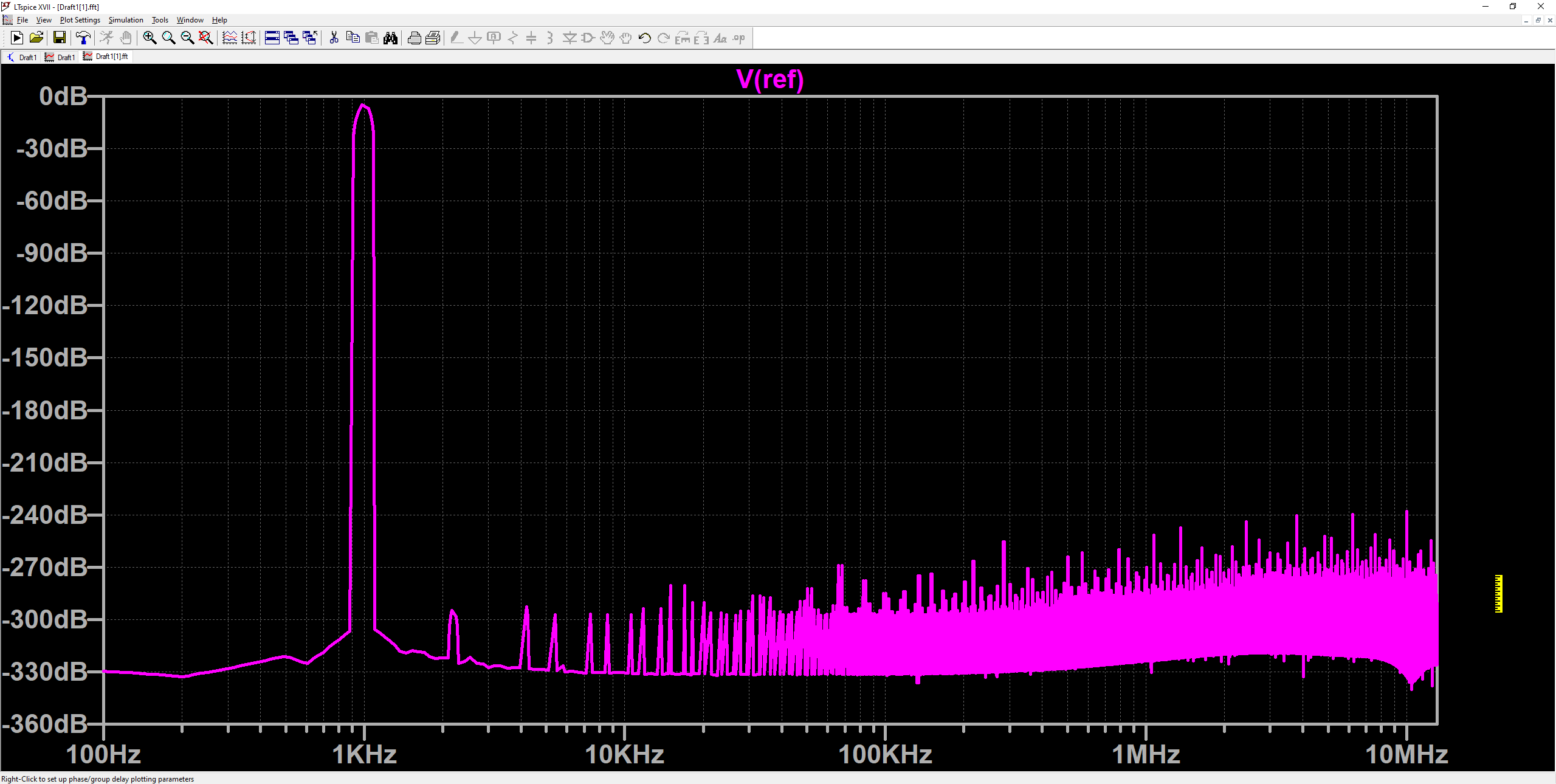Click the yellow phase axis ruler

[1498, 594]
